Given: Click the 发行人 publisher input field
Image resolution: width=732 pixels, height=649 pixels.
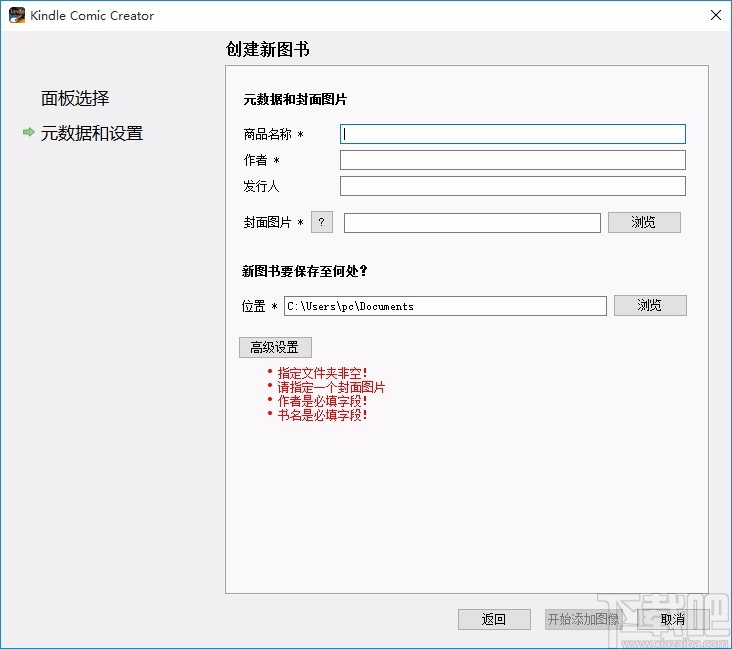Looking at the screenshot, I should pyautogui.click(x=513, y=186).
